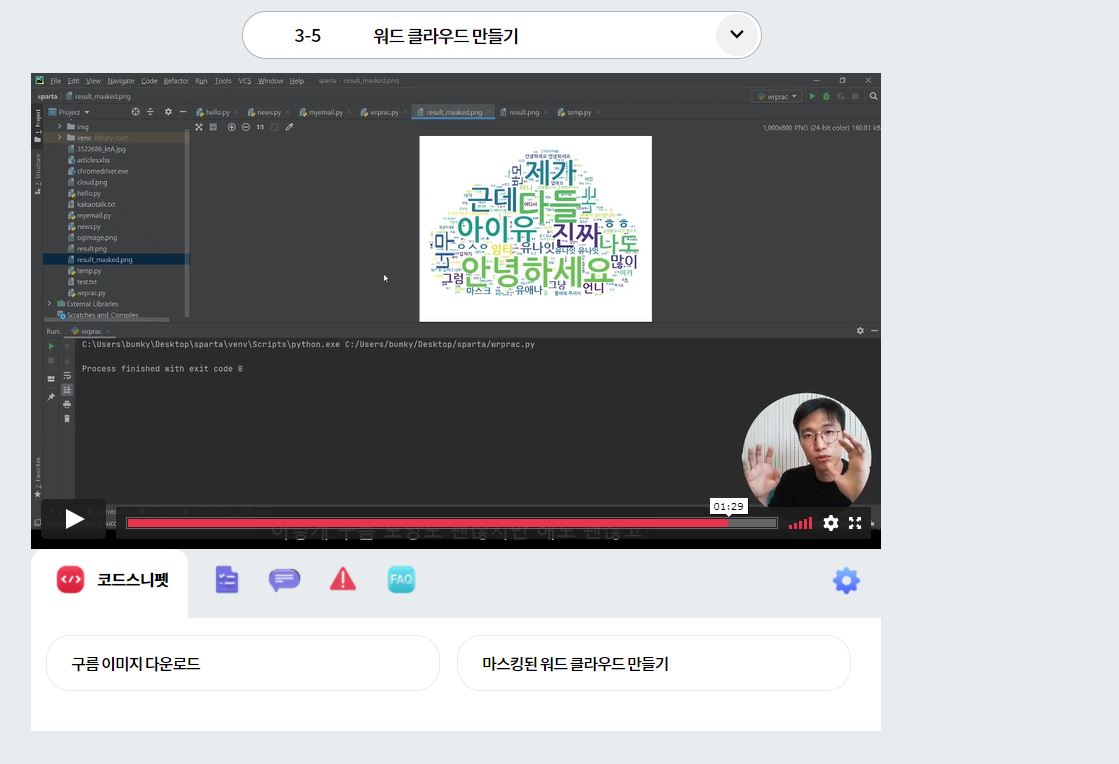Open the Tools menu in the PyCharm video
Screen dimensions: 1119x764
click(223, 81)
